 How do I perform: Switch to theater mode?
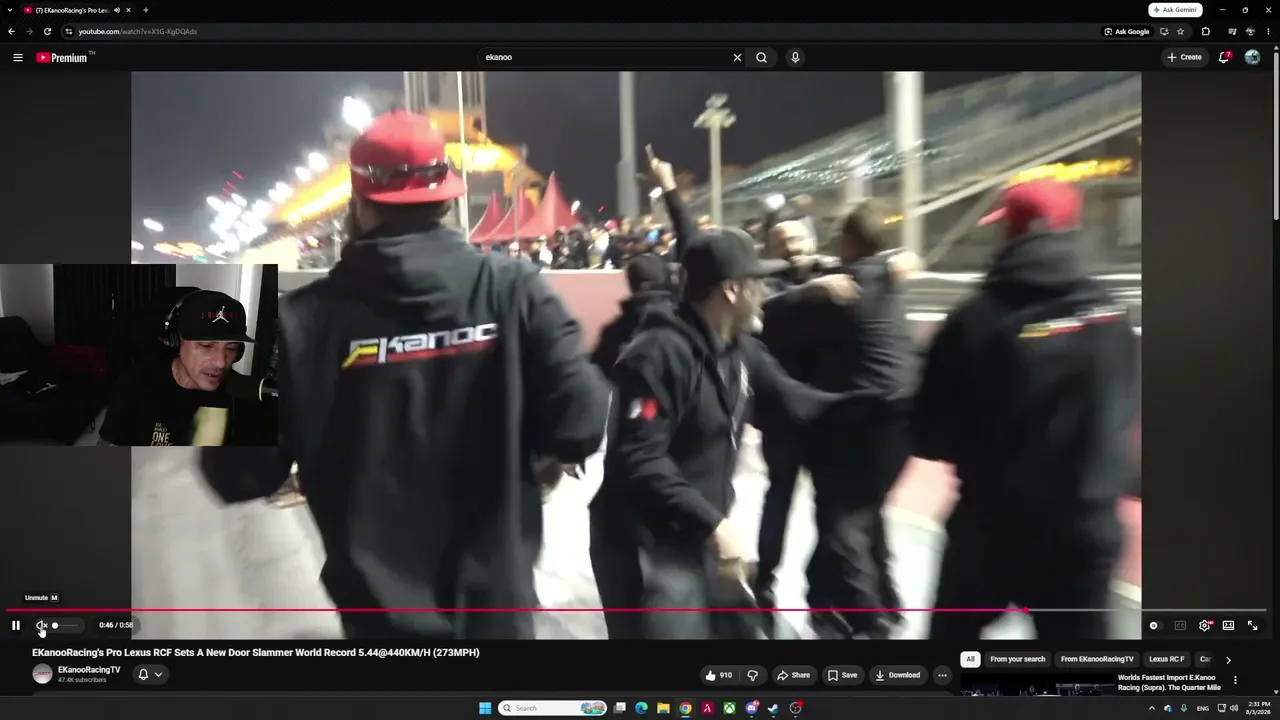(x=1228, y=625)
